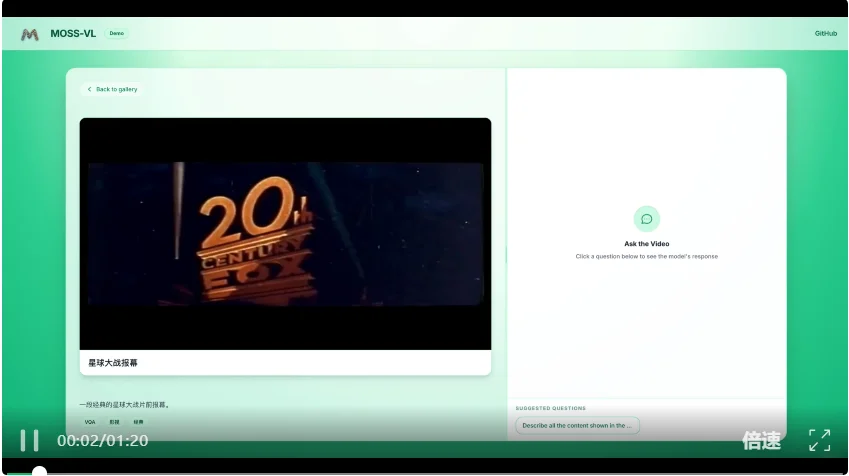Open the 倍速 playback speed menu

(x=761, y=440)
